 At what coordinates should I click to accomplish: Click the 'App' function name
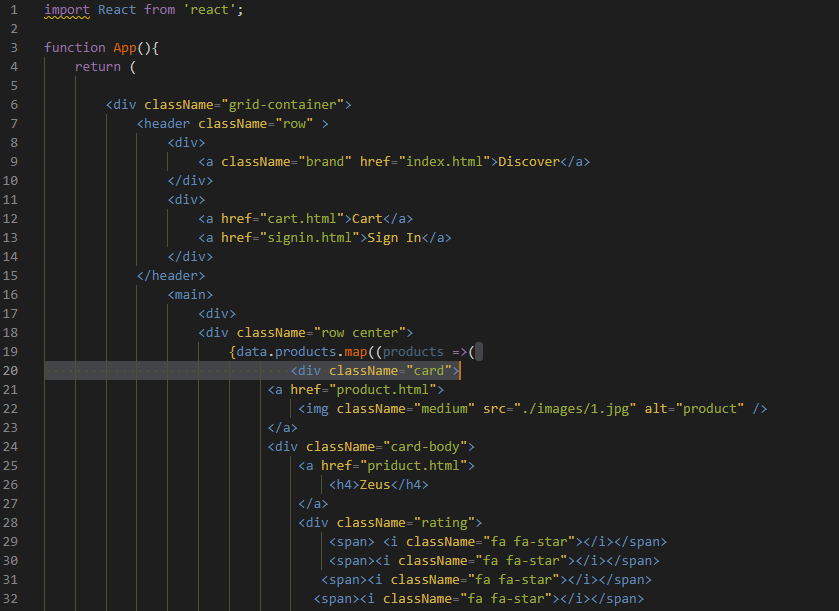(x=125, y=48)
